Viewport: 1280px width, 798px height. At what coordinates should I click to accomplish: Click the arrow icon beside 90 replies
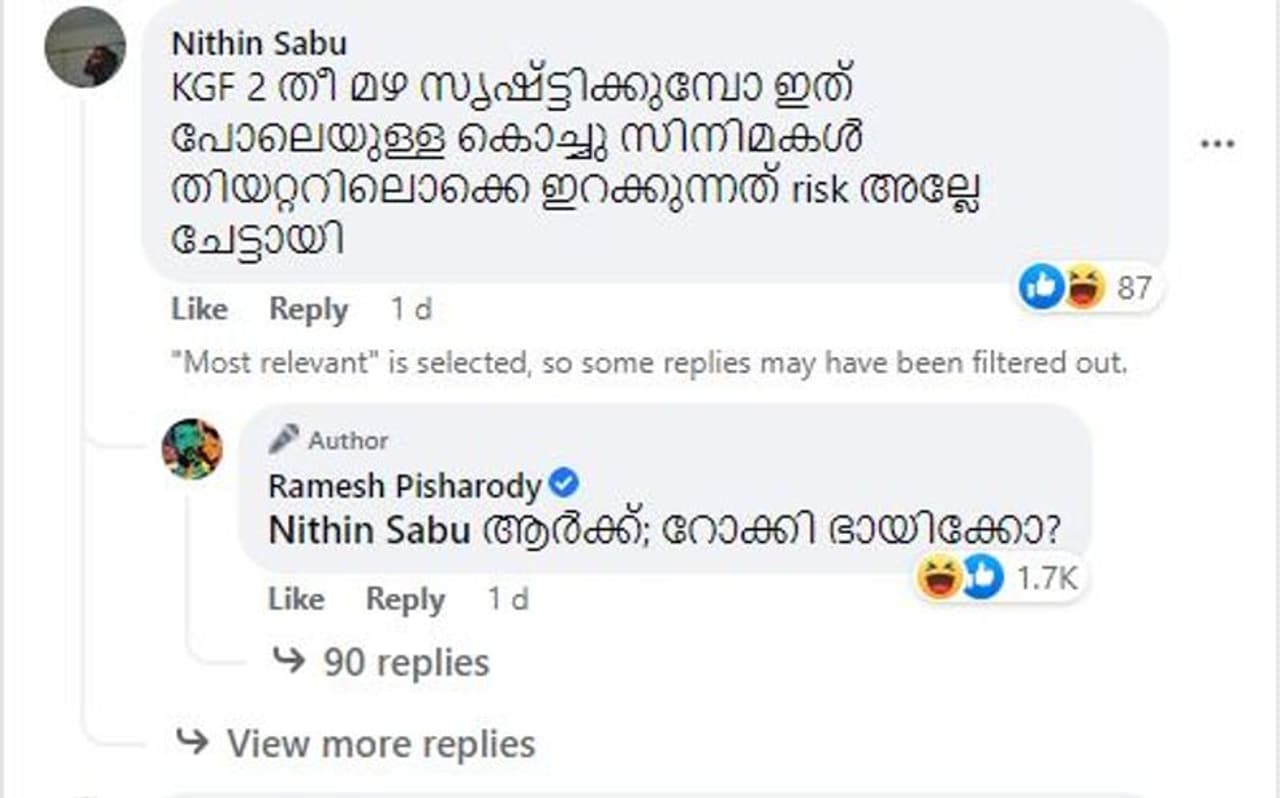coord(289,661)
